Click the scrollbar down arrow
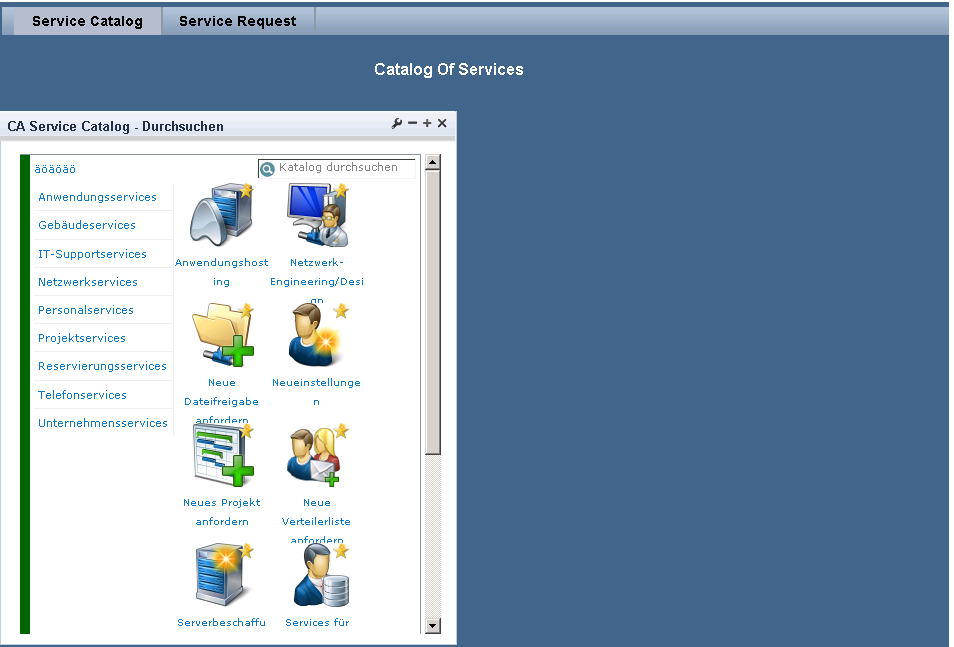This screenshot has width=954, height=647. point(433,626)
